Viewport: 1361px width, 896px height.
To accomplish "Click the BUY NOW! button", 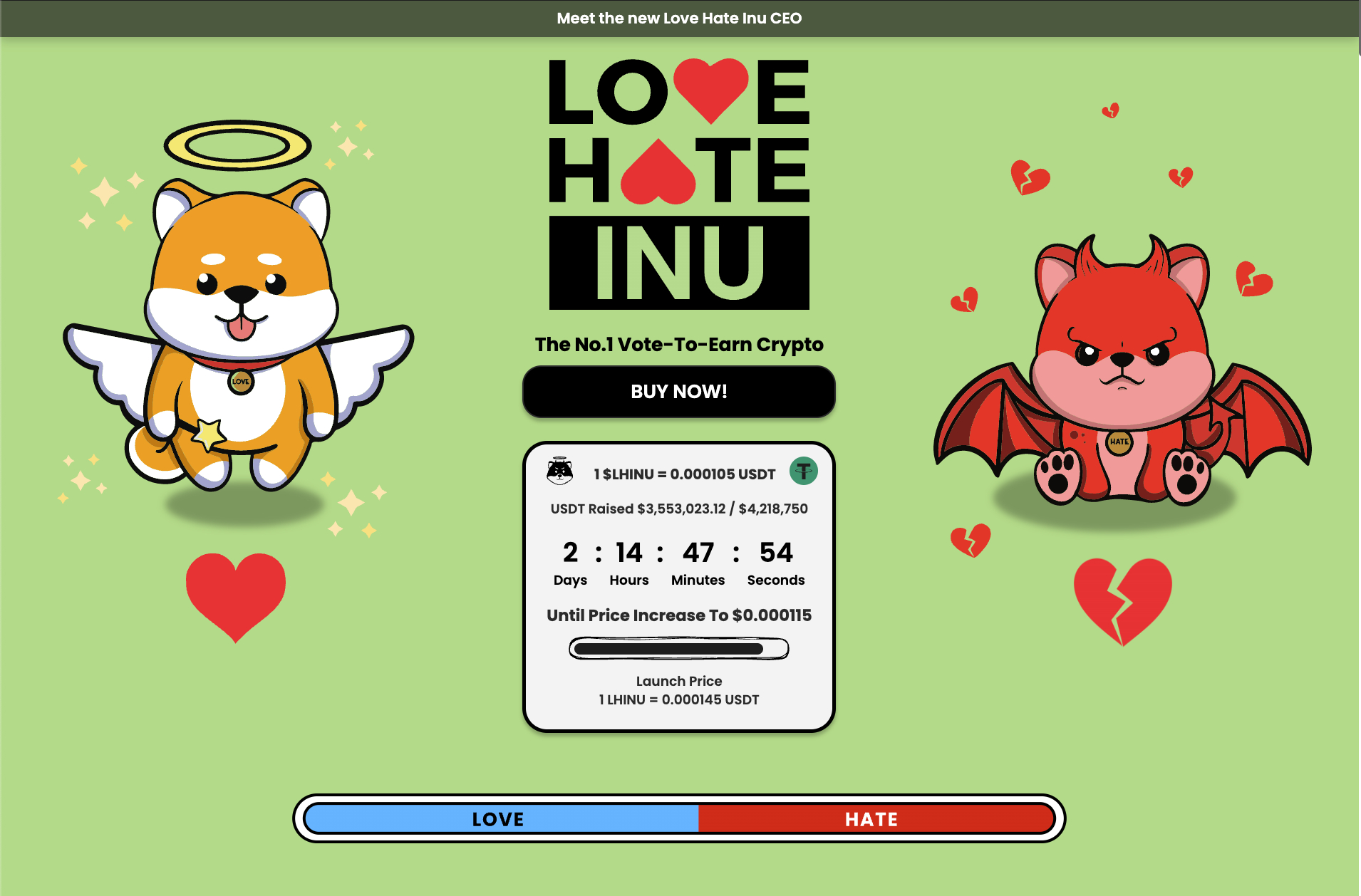I will [678, 392].
